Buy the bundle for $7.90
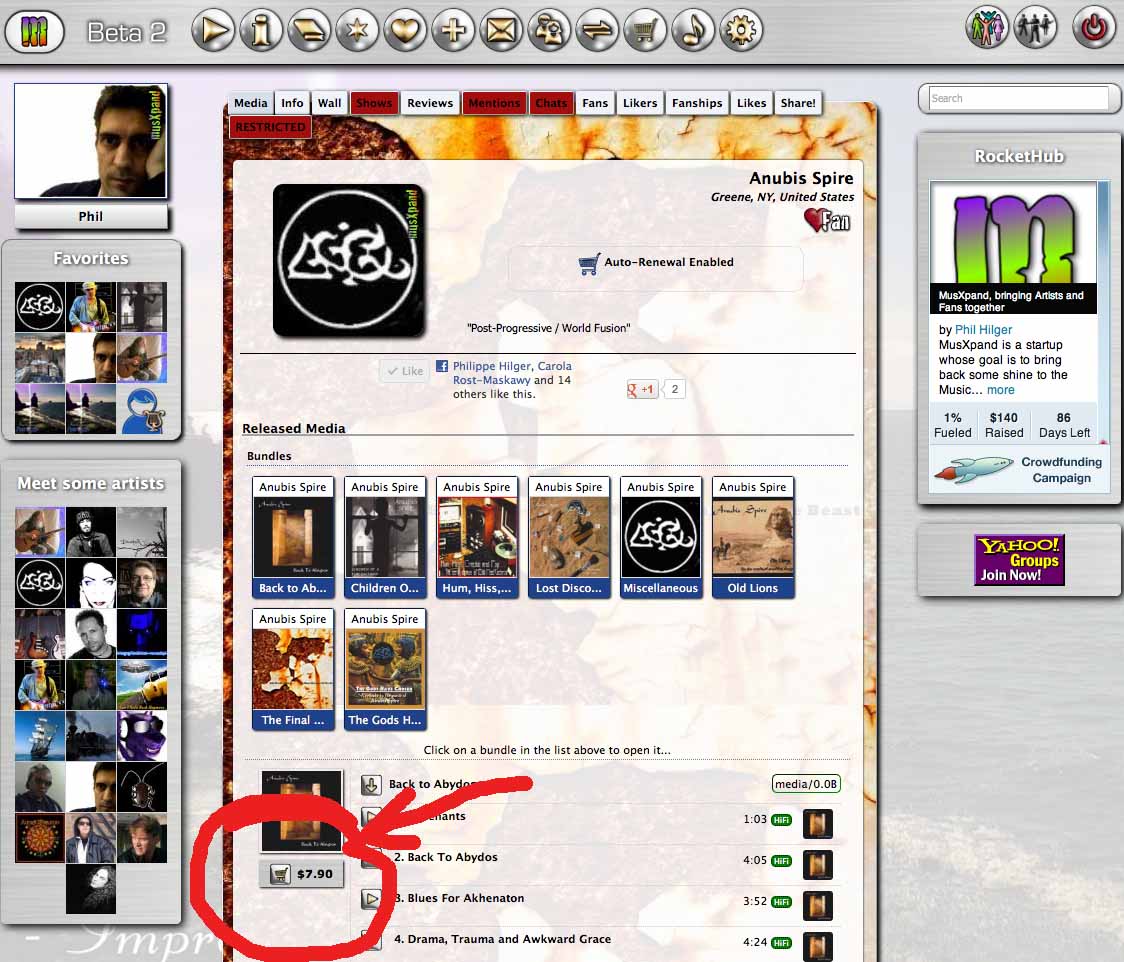 pos(301,874)
